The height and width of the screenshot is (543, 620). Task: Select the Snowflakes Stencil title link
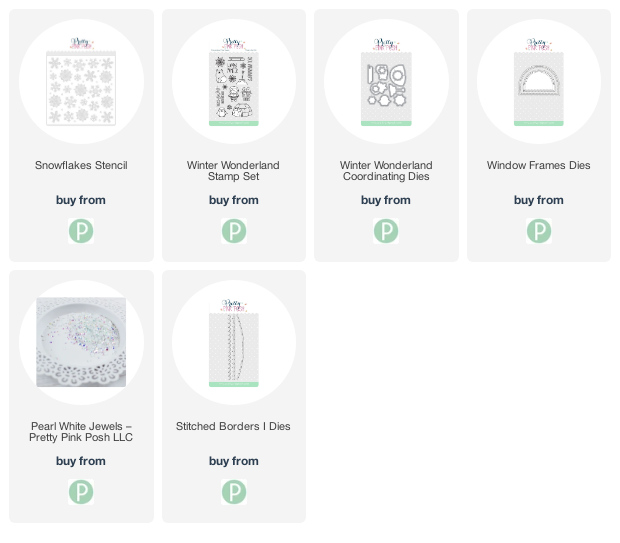point(81,165)
